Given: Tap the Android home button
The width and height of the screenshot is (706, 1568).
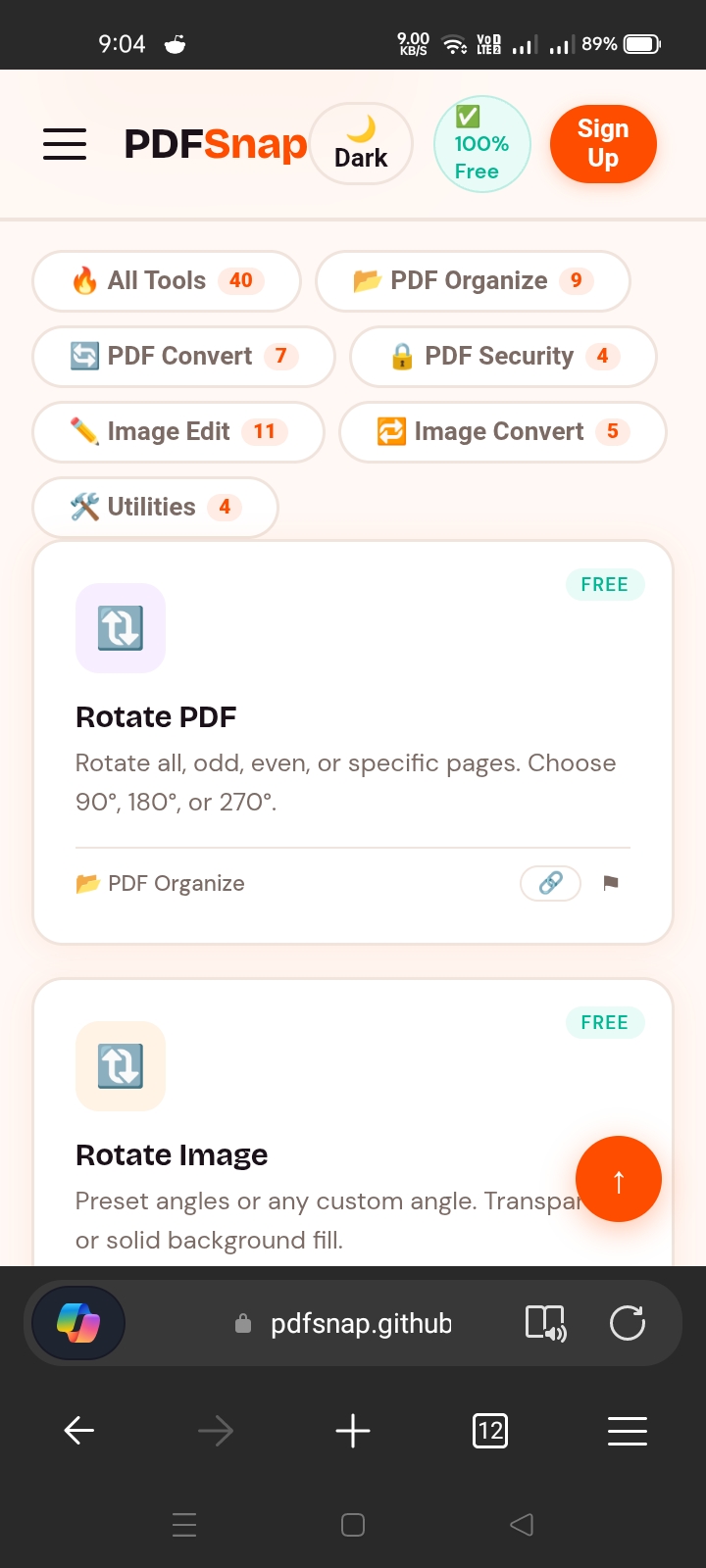Looking at the screenshot, I should point(353,1525).
